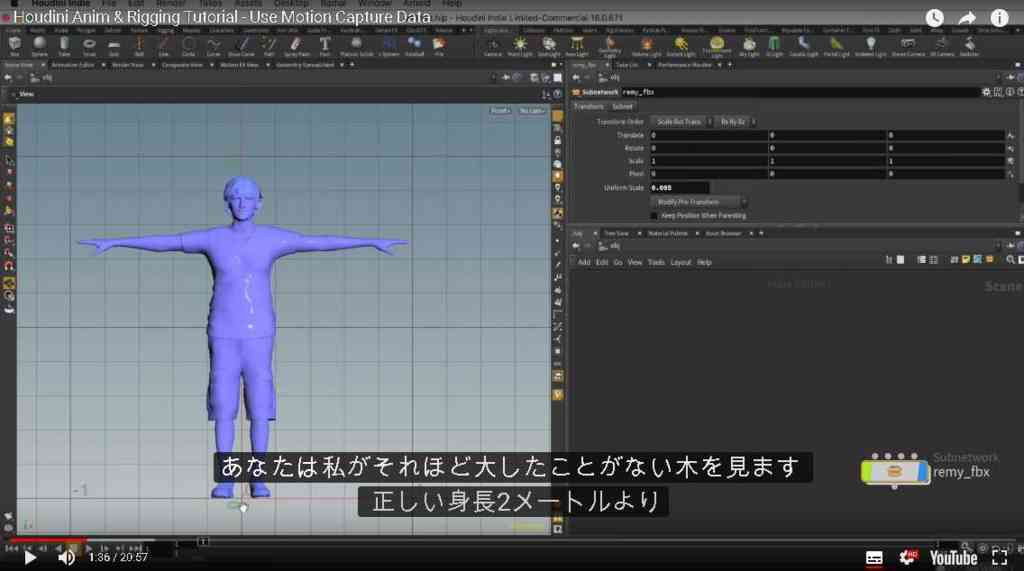Toggle YouTube subtitles button
The image size is (1024, 571).
pyautogui.click(x=874, y=557)
